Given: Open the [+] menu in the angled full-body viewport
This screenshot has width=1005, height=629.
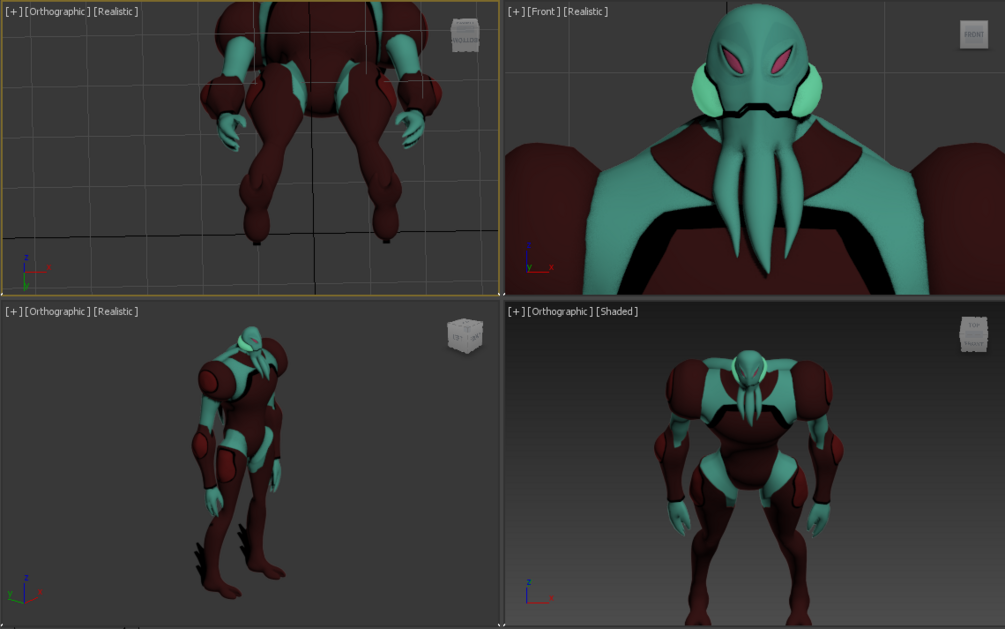Looking at the screenshot, I should click(x=13, y=312).
